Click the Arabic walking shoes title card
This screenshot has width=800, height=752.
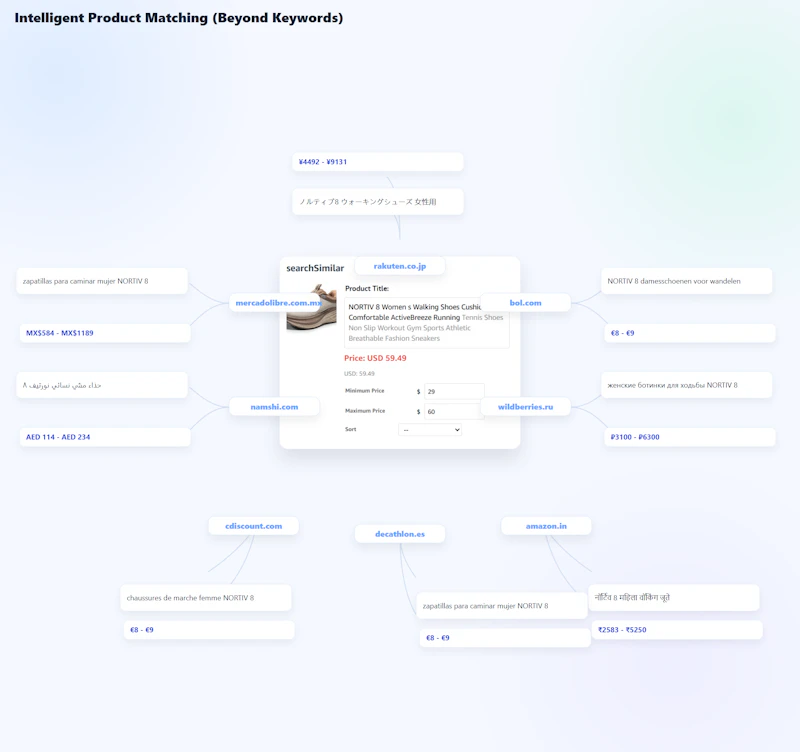point(102,385)
